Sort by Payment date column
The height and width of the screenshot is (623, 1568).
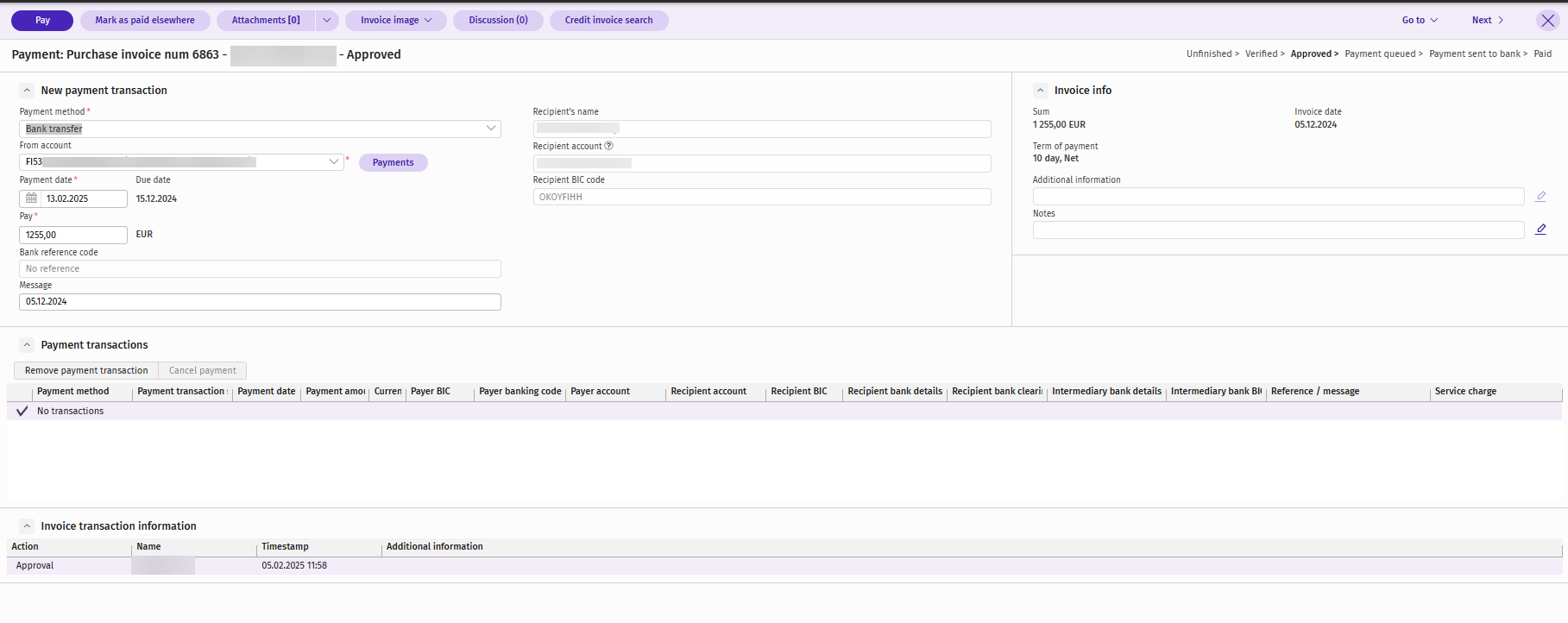pos(267,392)
